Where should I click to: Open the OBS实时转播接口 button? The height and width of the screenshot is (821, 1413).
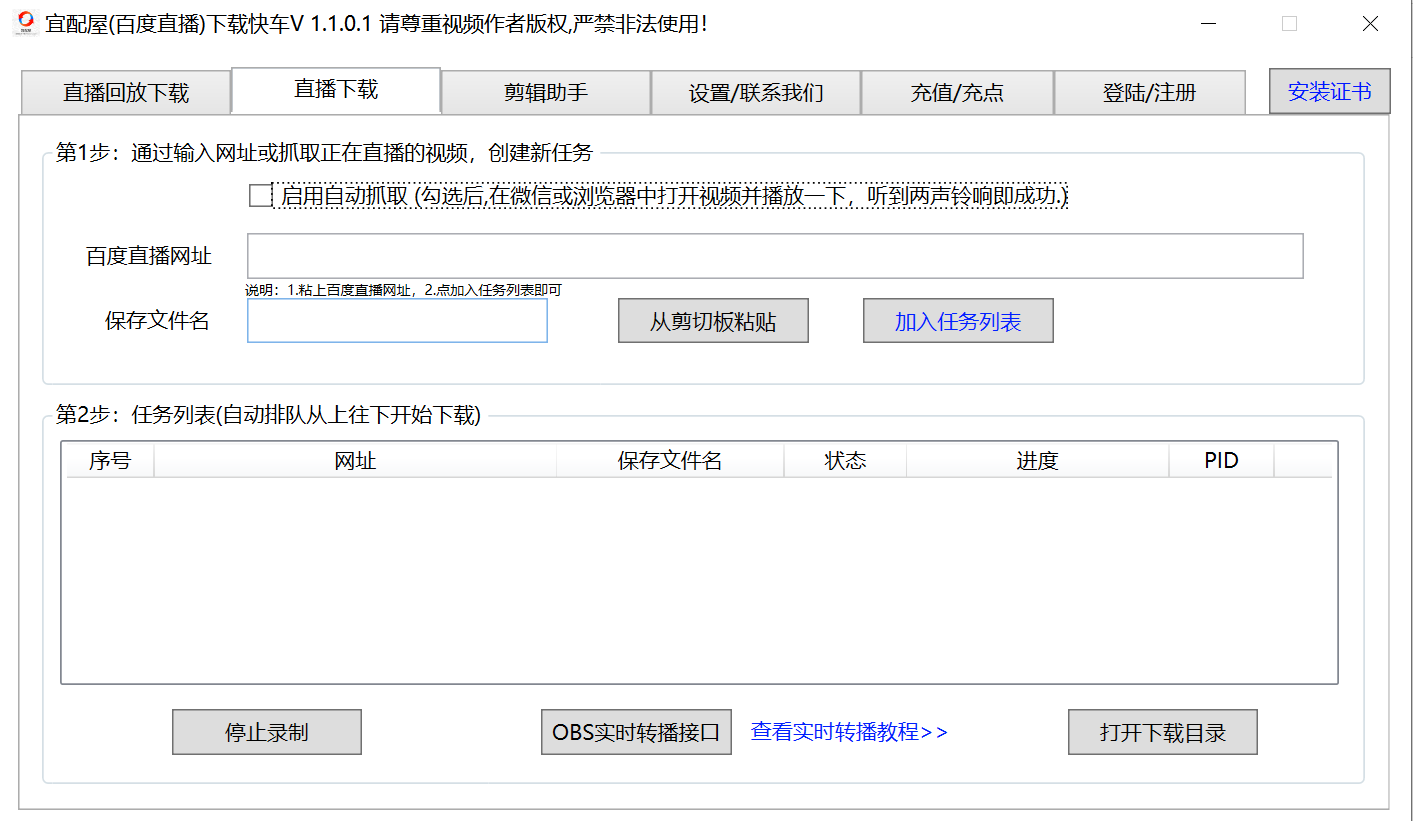point(636,732)
